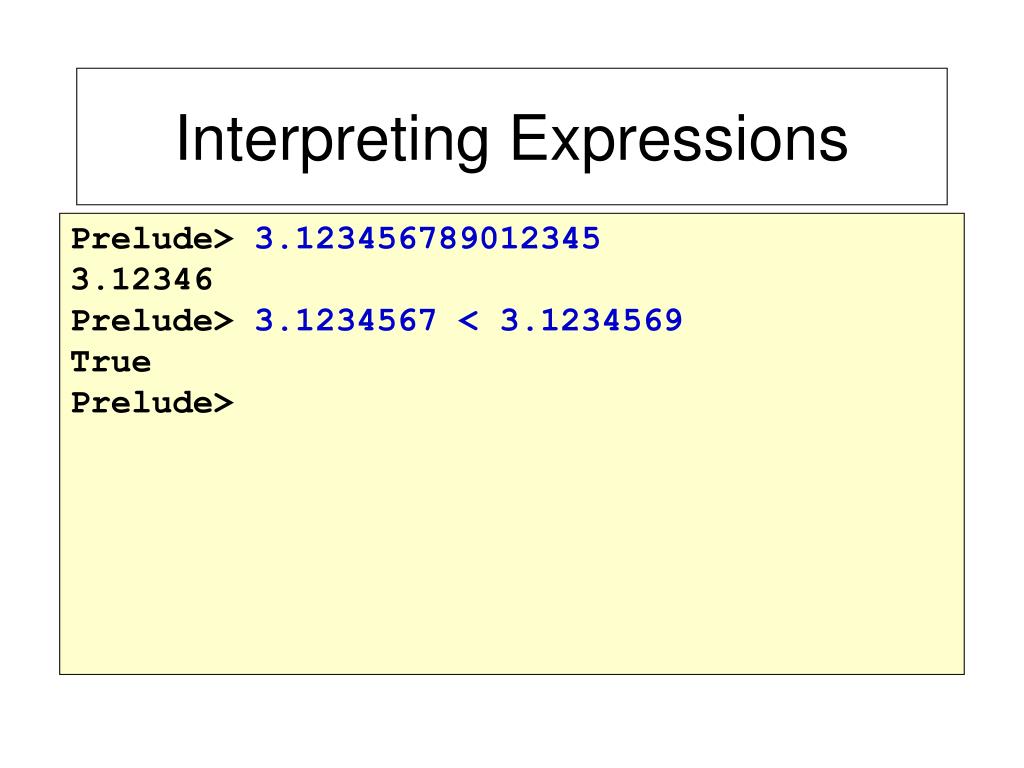Click the word Interpreting in the title
Image resolution: width=1024 pixels, height=768 pixels.
(332, 141)
